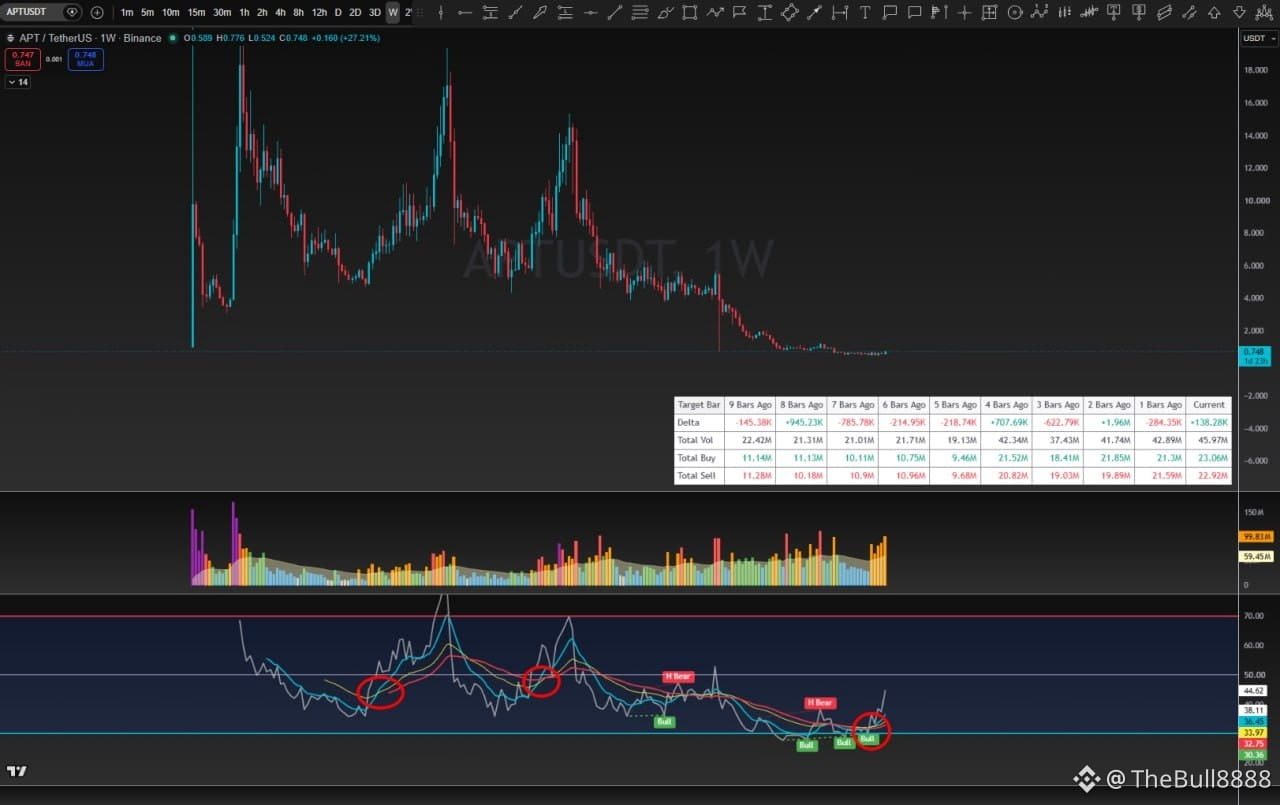This screenshot has height=805, width=1280.
Task: Select the flag mark tool
Action: 739,12
